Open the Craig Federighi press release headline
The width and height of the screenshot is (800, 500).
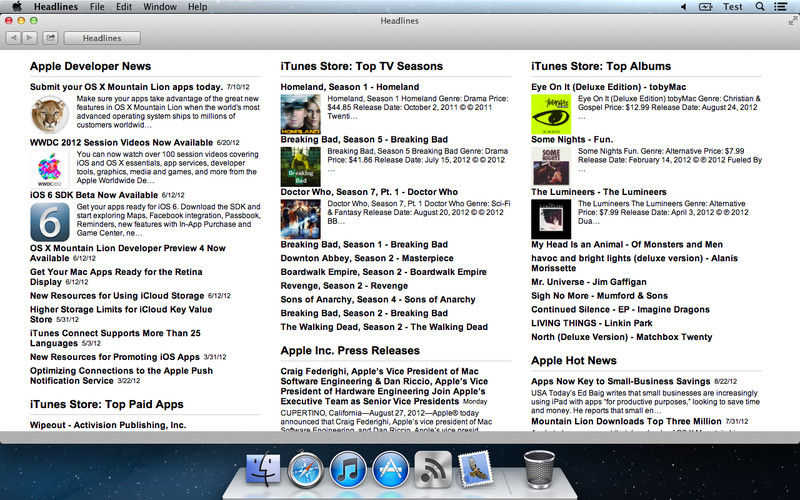[x=384, y=386]
